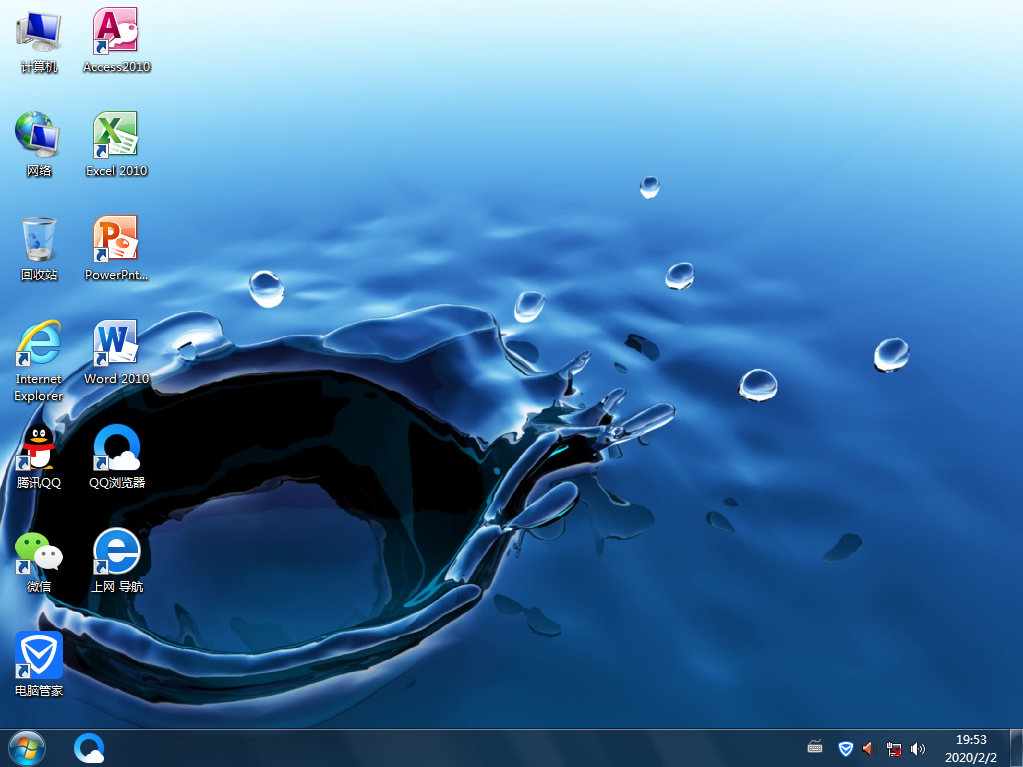
Task: Open the white speaker volume control
Action: coord(918,748)
